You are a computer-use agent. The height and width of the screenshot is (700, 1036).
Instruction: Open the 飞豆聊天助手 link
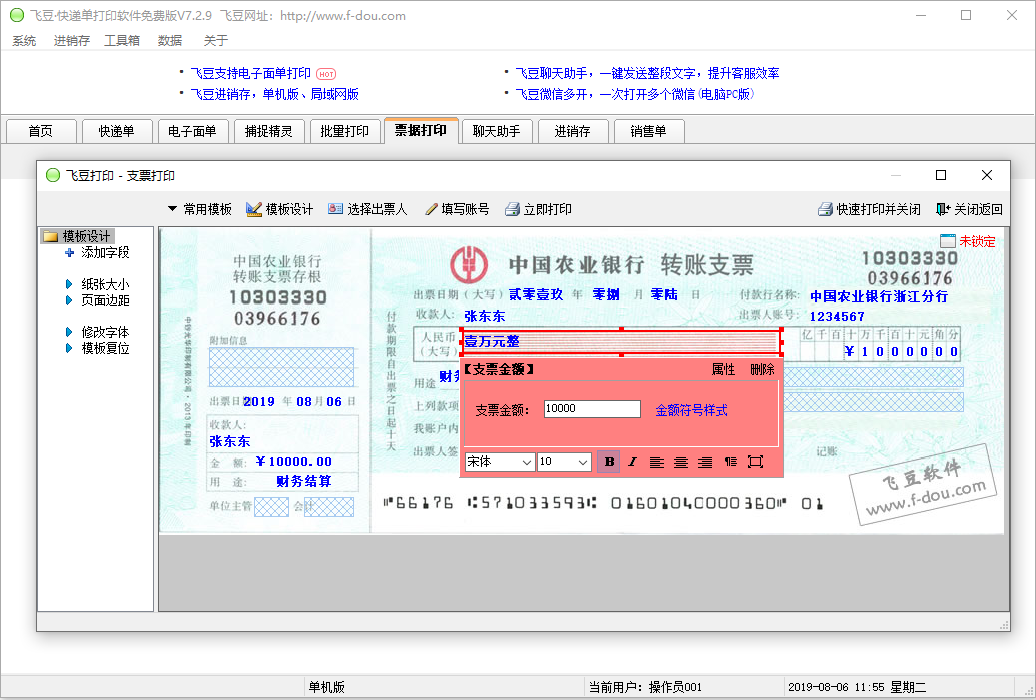pyautogui.click(x=647, y=73)
